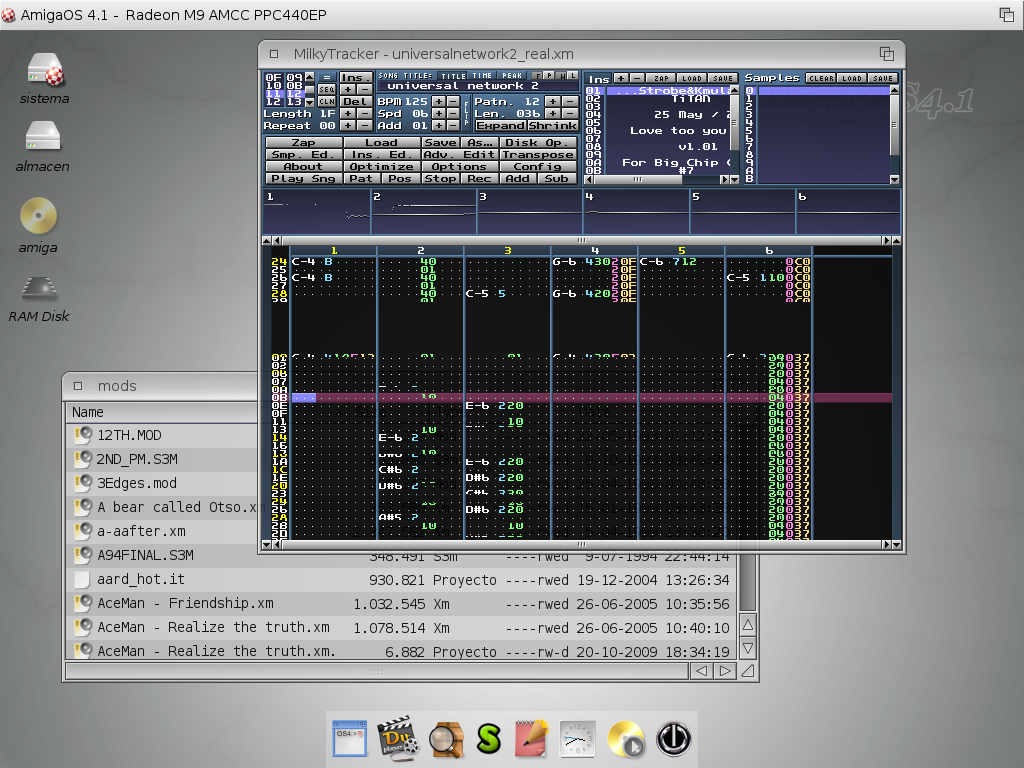Open the almacen drive icon
This screenshot has width=1024, height=768.
pos(43,137)
